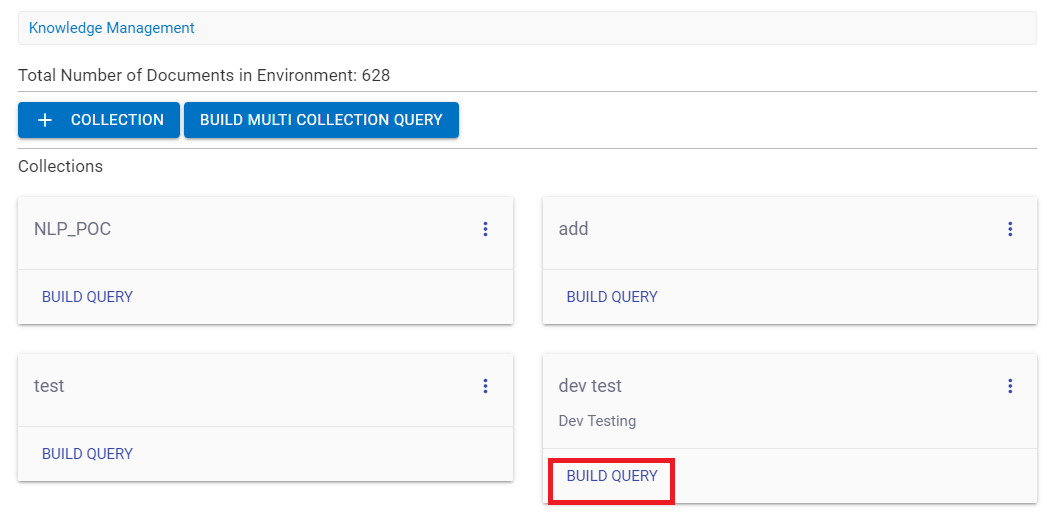Click the Collections section heading
Screen dimensions: 1047x529
(x=60, y=166)
